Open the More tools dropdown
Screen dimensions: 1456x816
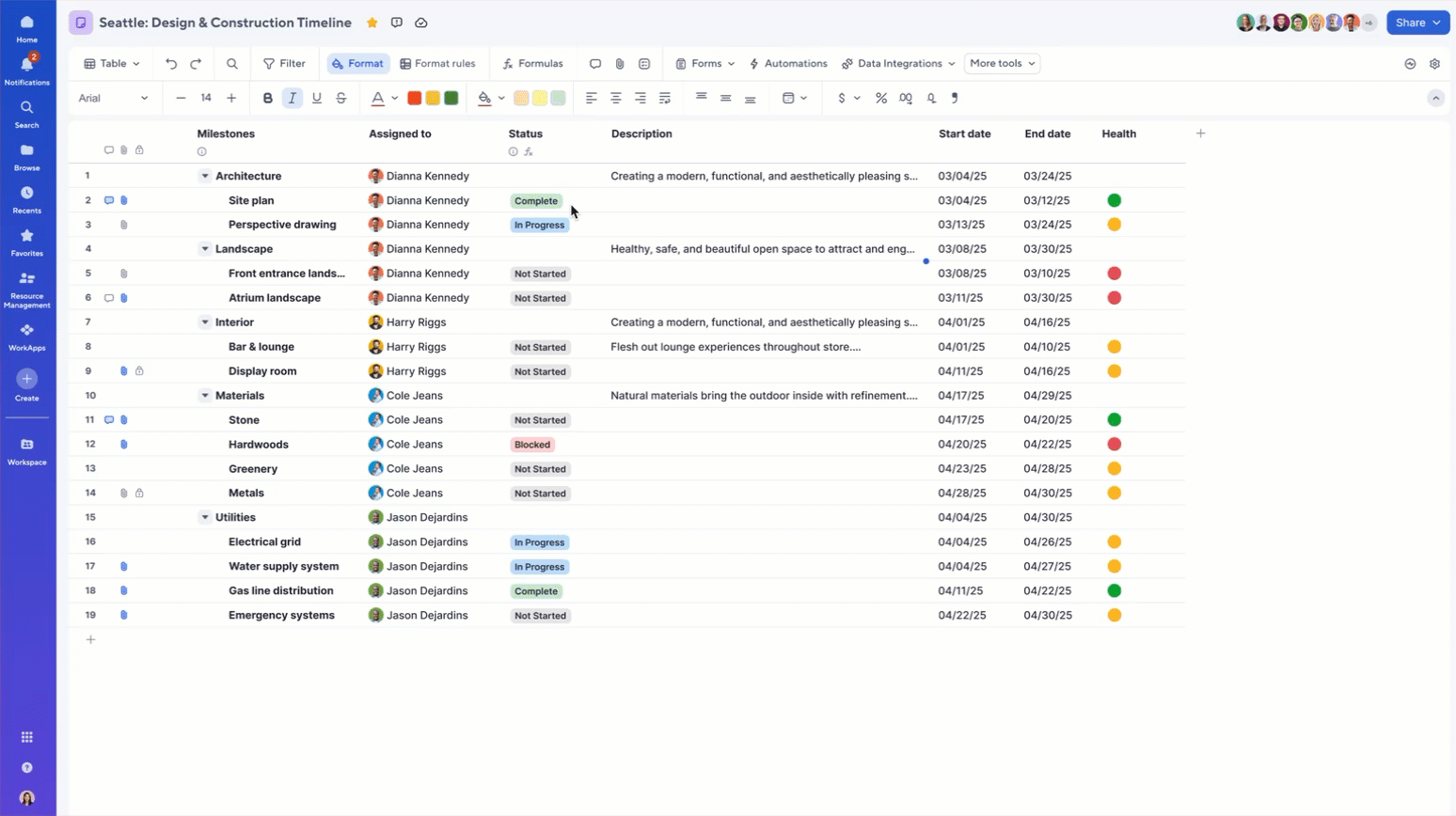1001,63
